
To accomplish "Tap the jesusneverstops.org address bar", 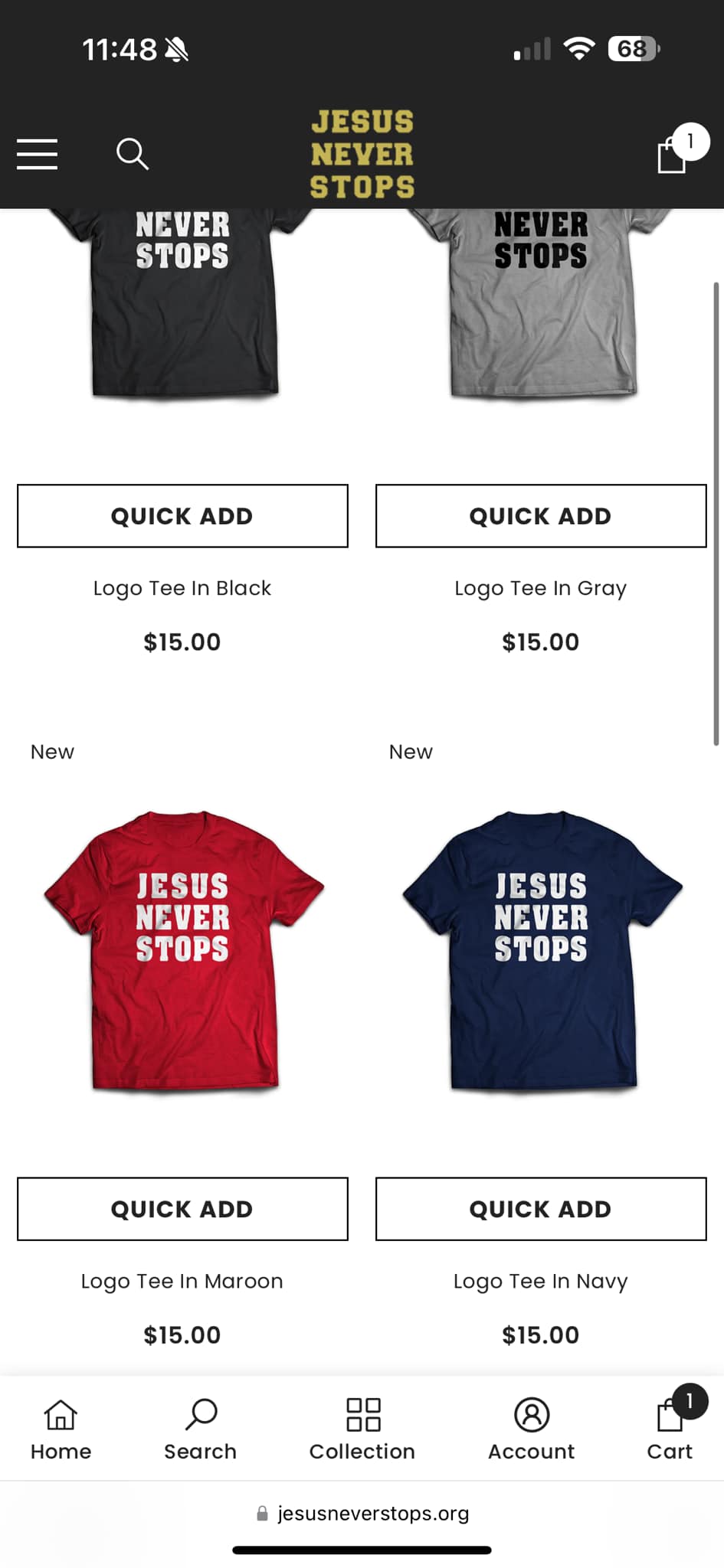I will (x=362, y=1514).
